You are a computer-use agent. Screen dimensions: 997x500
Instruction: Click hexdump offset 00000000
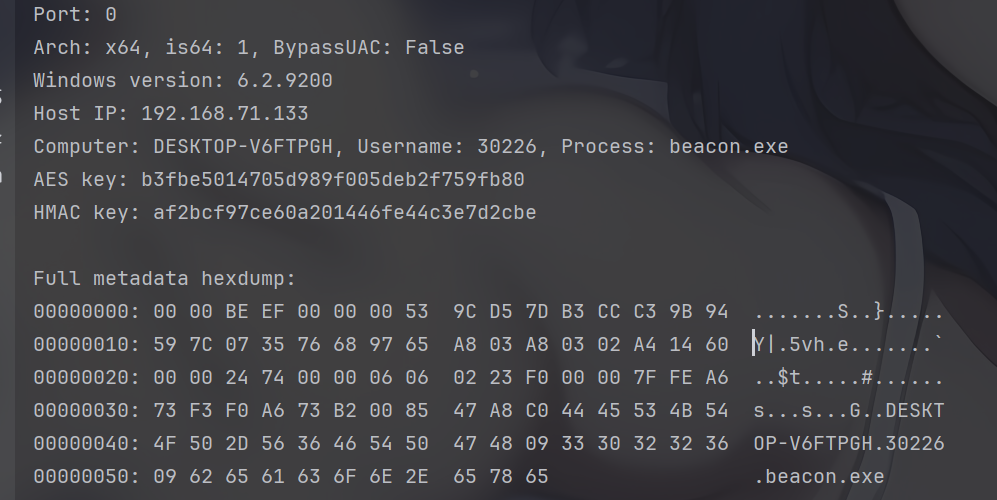(x=86, y=312)
